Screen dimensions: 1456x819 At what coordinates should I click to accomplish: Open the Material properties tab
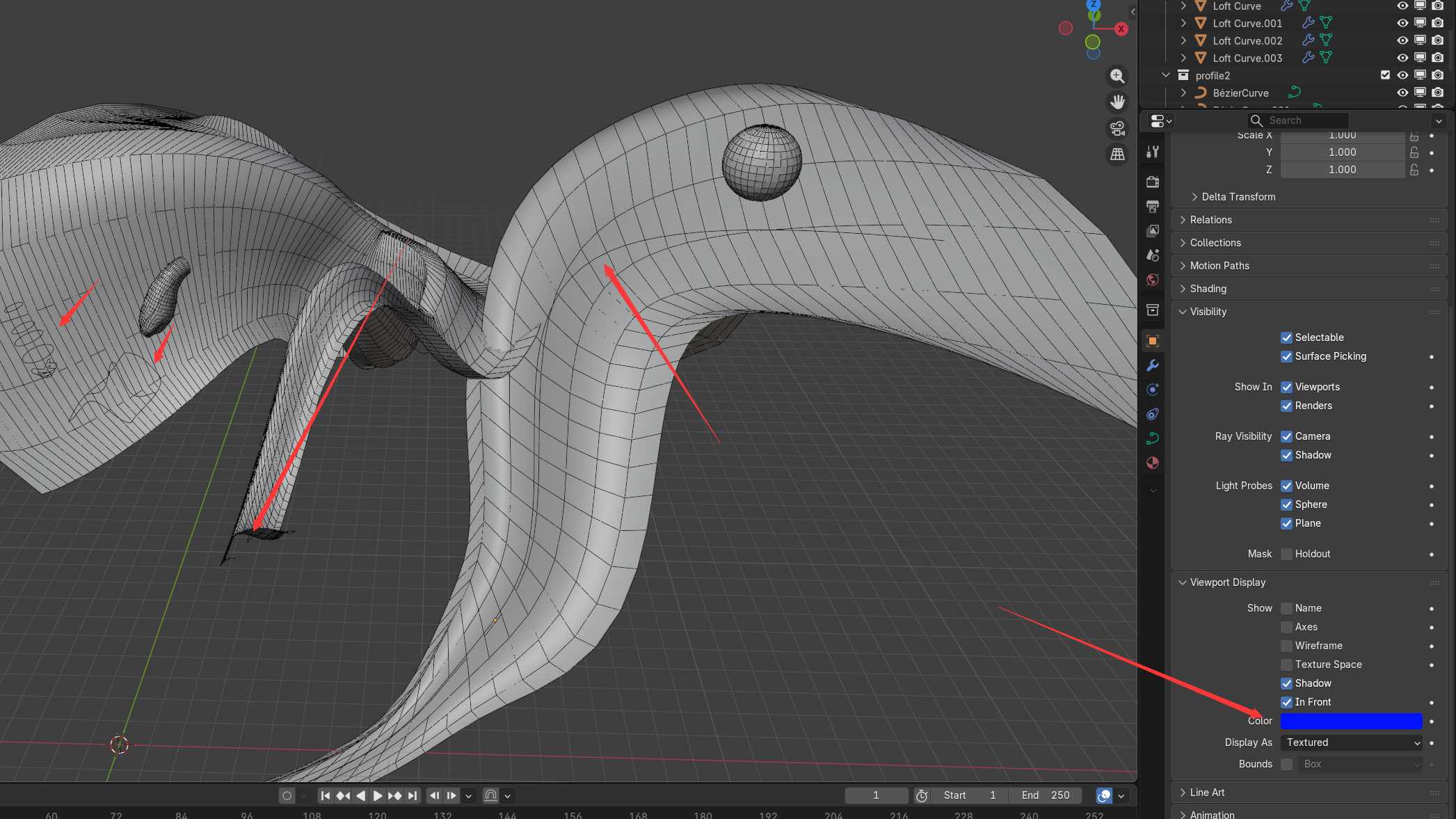click(1153, 463)
